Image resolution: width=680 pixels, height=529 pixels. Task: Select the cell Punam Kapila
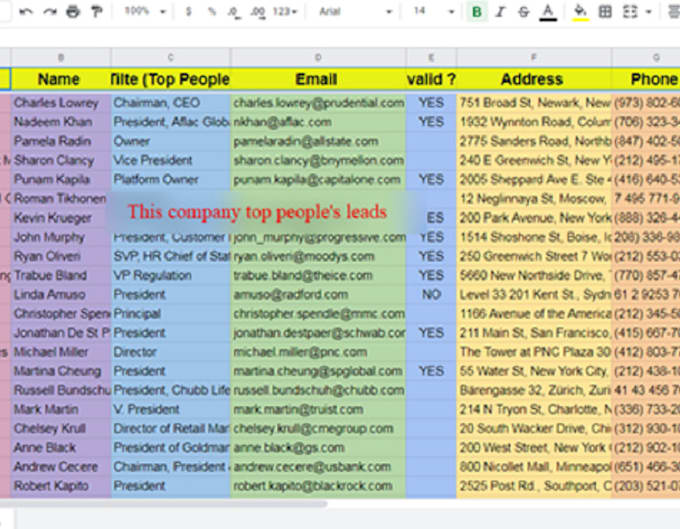(x=61, y=179)
